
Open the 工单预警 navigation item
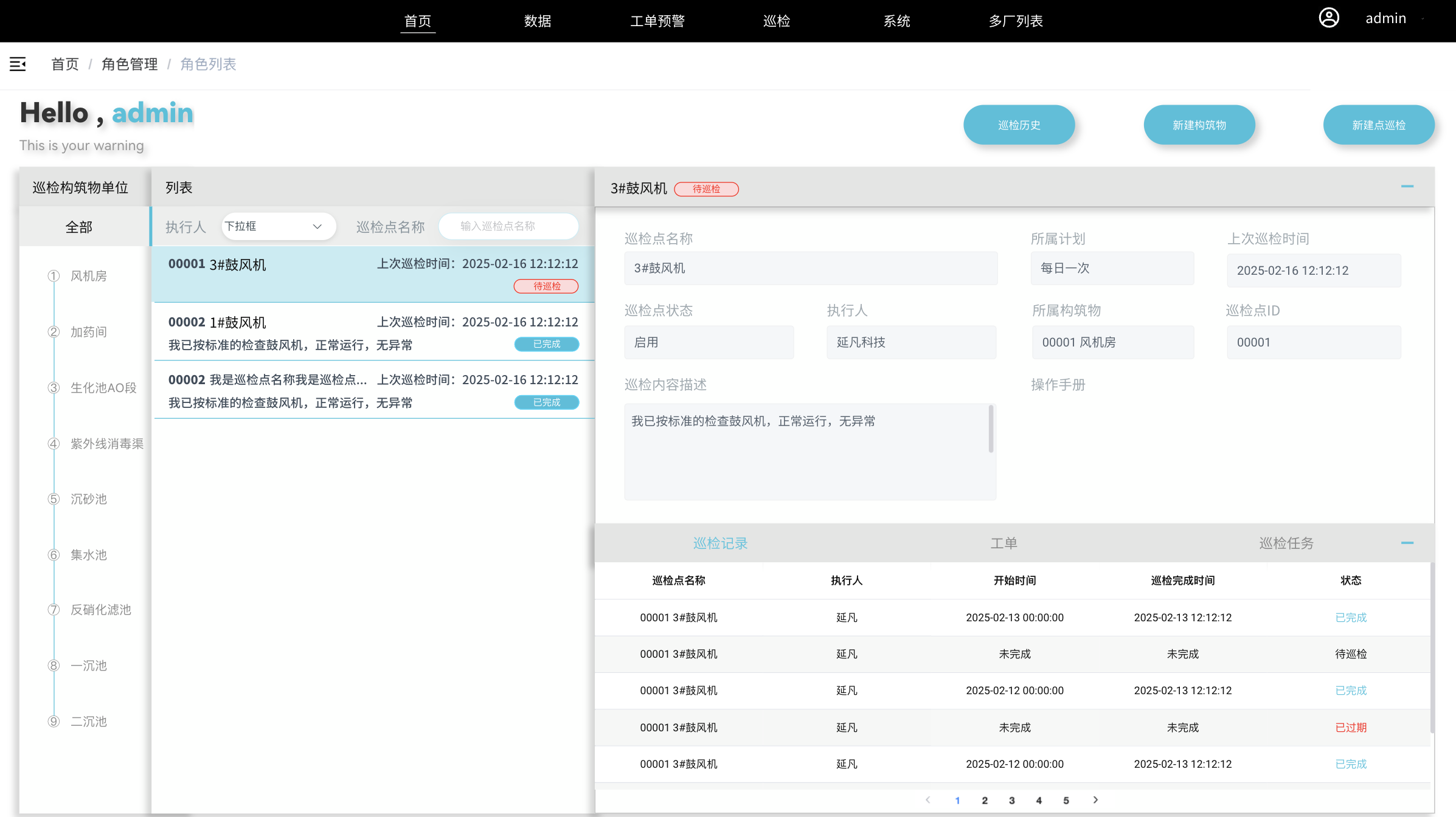pyautogui.click(x=658, y=21)
